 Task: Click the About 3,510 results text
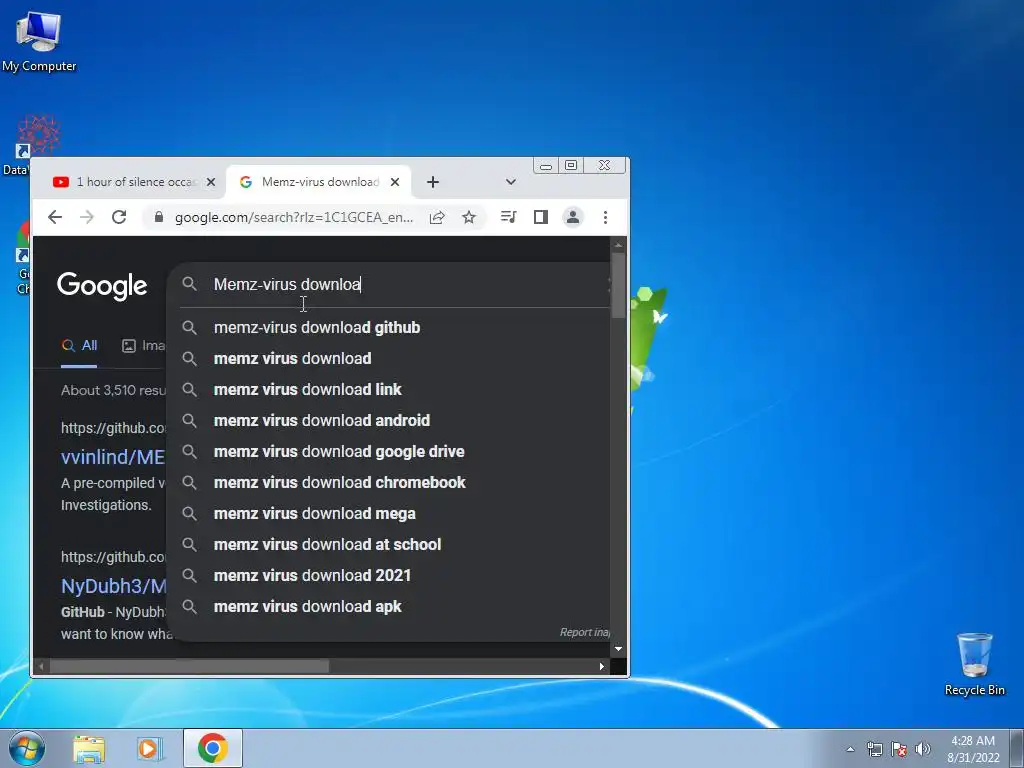tap(114, 391)
